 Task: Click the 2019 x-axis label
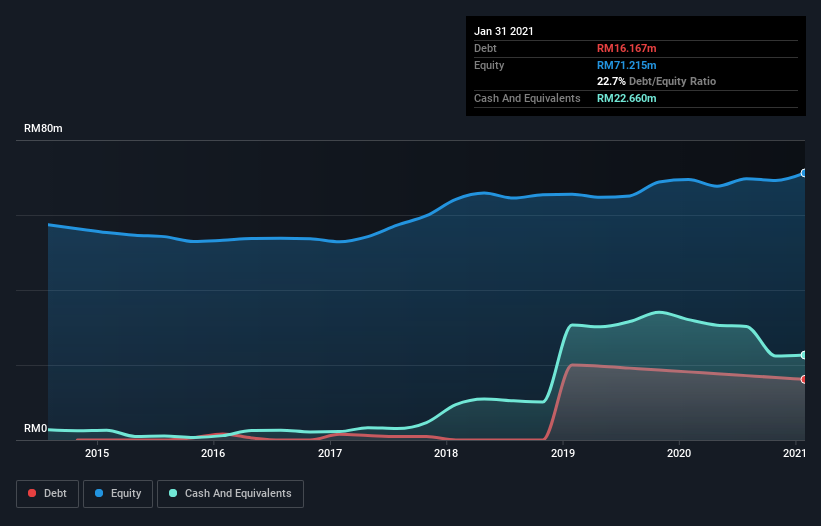[563, 453]
